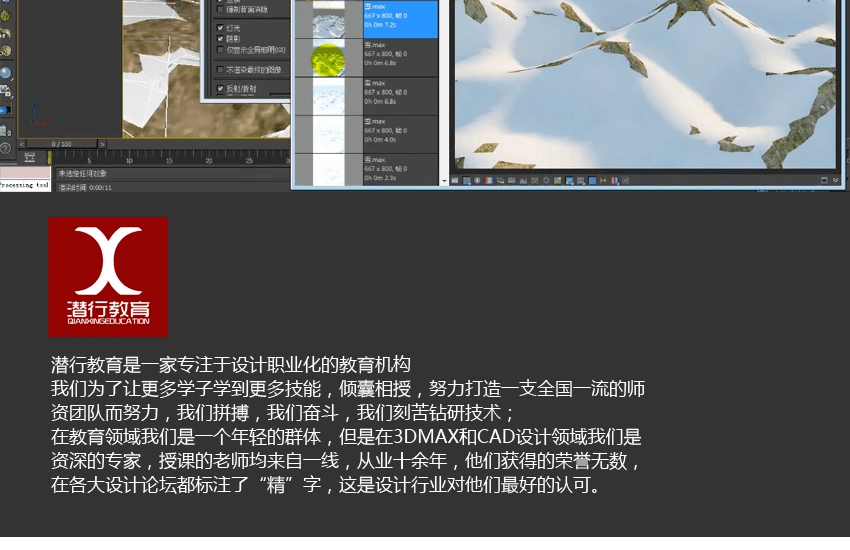Collapse toolbar with double chevron icon
Viewport: 850px width, 550px height.
click(835, 180)
